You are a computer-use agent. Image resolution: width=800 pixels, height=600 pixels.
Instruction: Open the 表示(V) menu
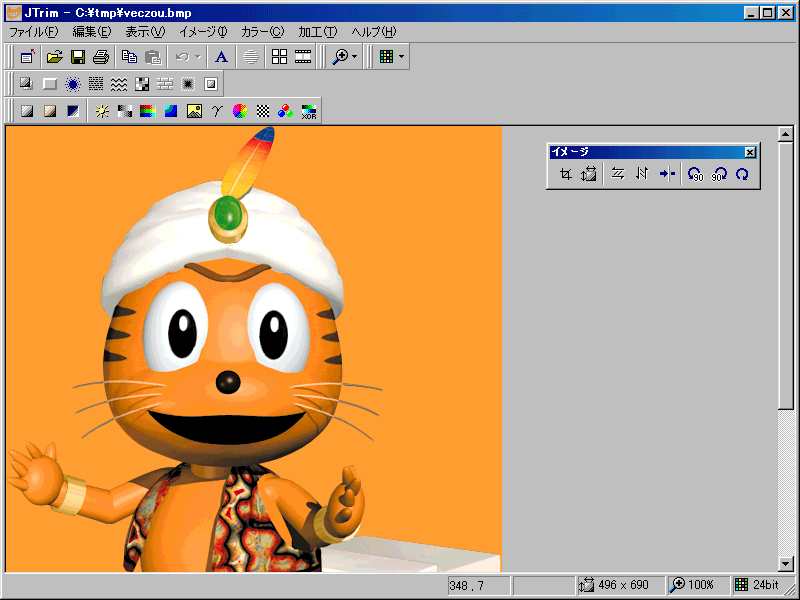145,32
